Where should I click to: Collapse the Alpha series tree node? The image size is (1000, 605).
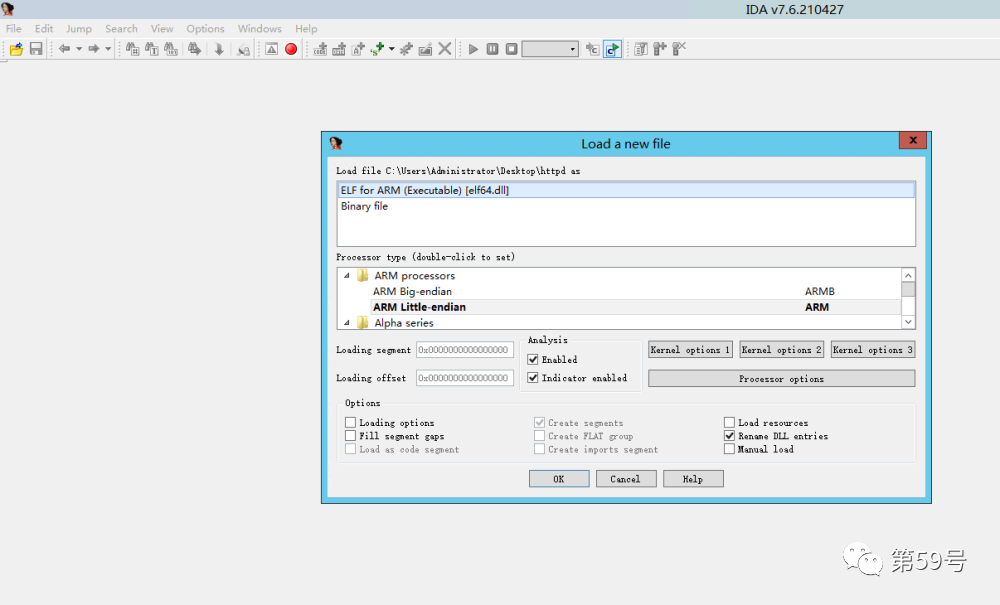tap(347, 323)
